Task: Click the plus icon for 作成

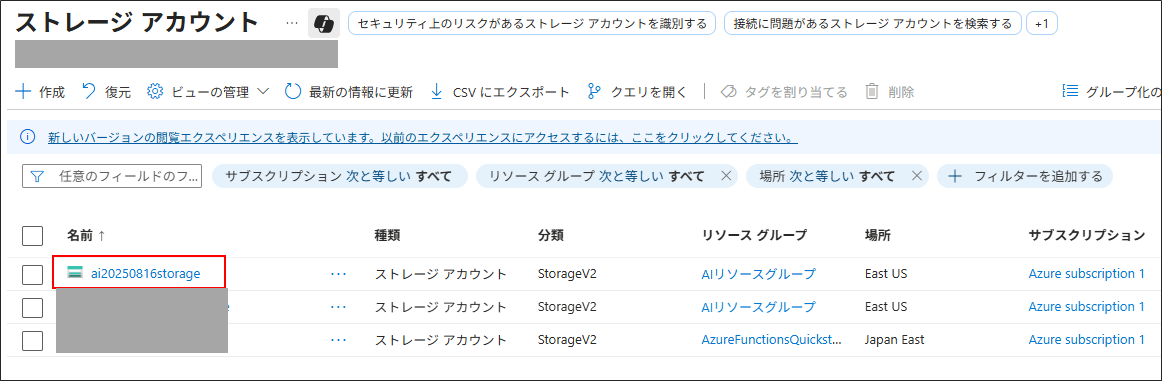Action: pyautogui.click(x=24, y=92)
